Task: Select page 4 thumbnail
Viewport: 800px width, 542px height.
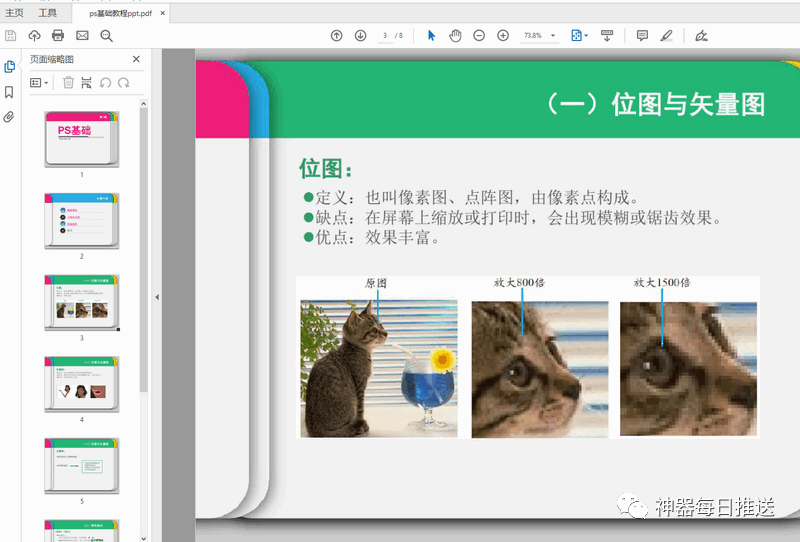Action: point(82,384)
